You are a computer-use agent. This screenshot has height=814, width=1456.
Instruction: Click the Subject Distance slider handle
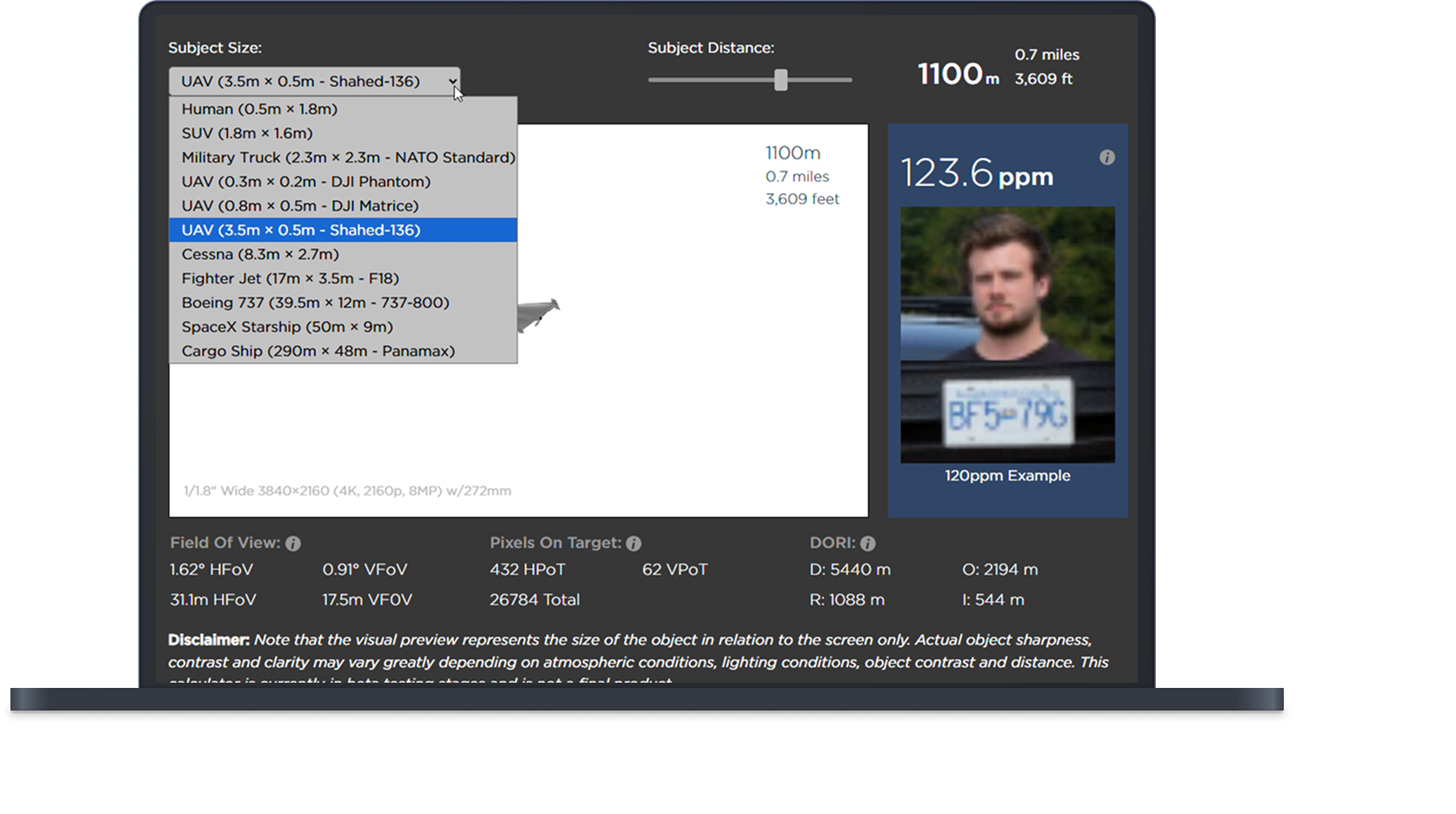click(x=781, y=80)
